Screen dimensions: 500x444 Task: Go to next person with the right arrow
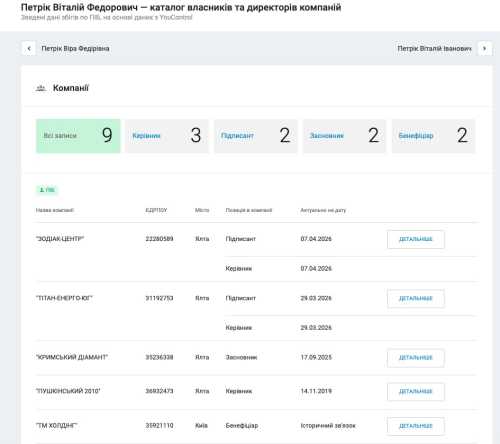point(484,49)
